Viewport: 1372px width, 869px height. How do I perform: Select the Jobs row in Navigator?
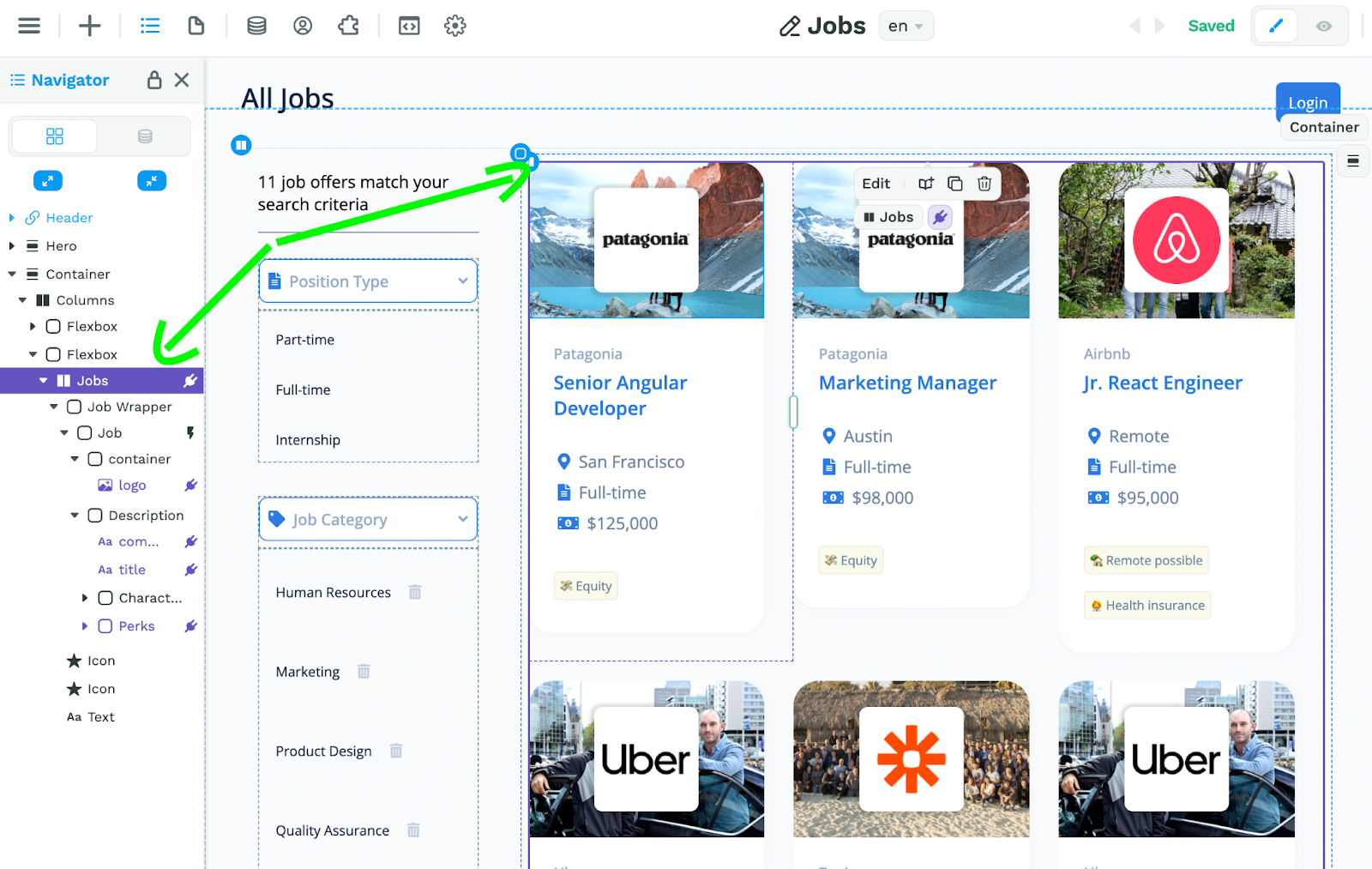click(x=101, y=381)
